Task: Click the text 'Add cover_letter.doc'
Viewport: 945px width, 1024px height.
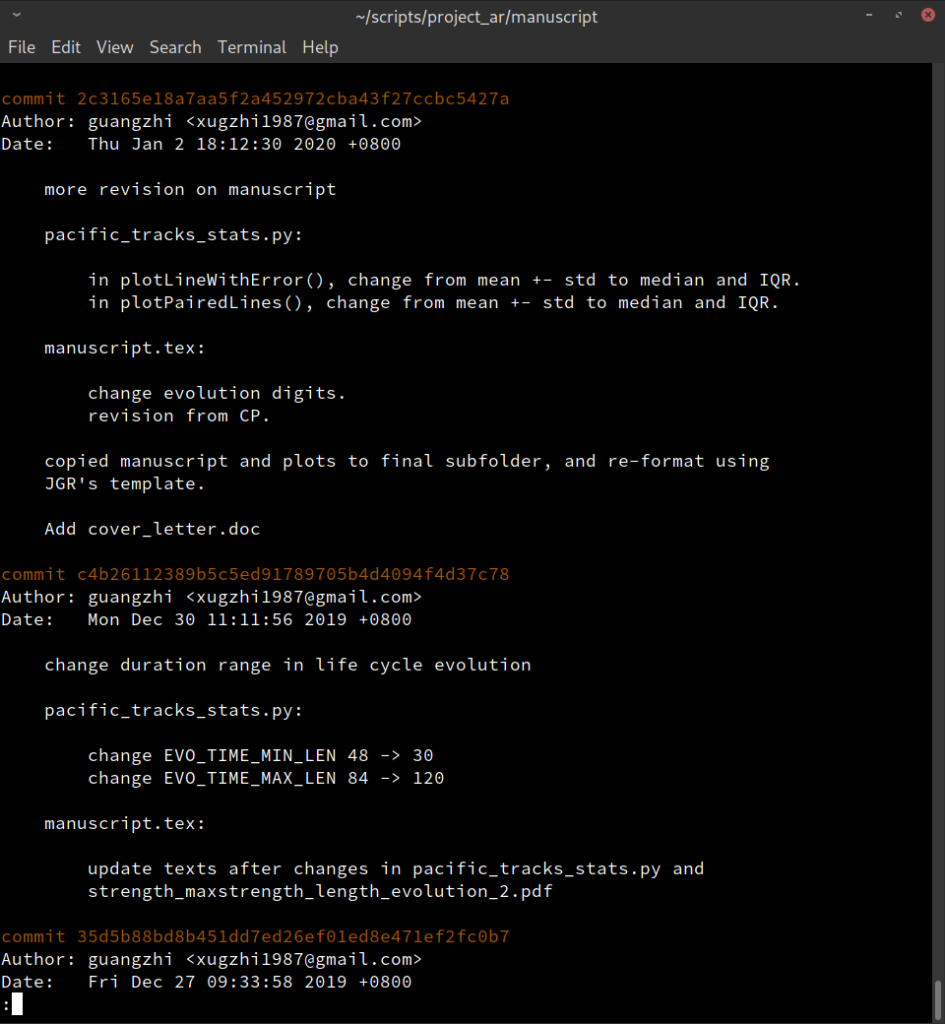Action: 152,529
